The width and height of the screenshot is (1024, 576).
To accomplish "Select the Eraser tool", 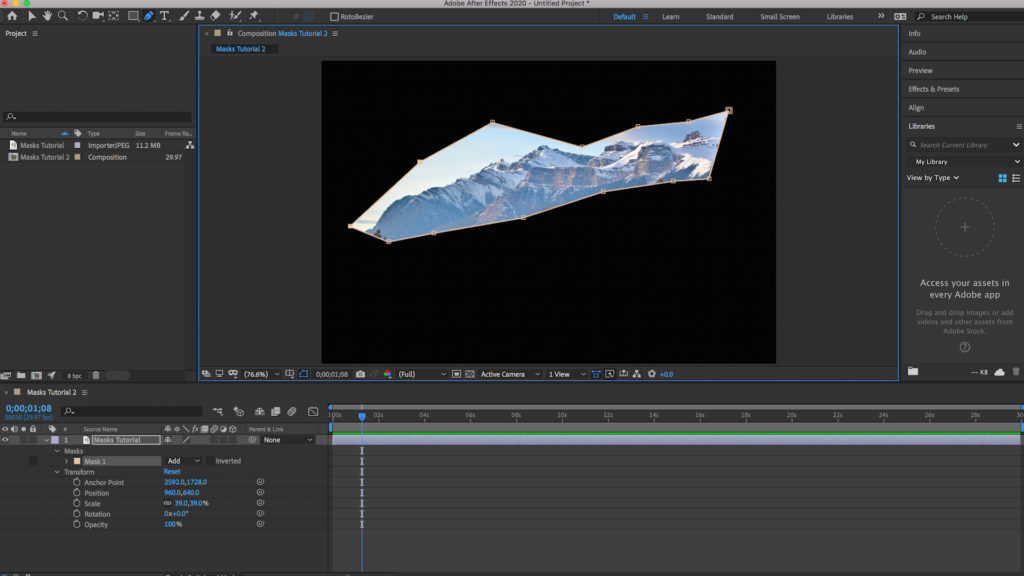I will (215, 16).
